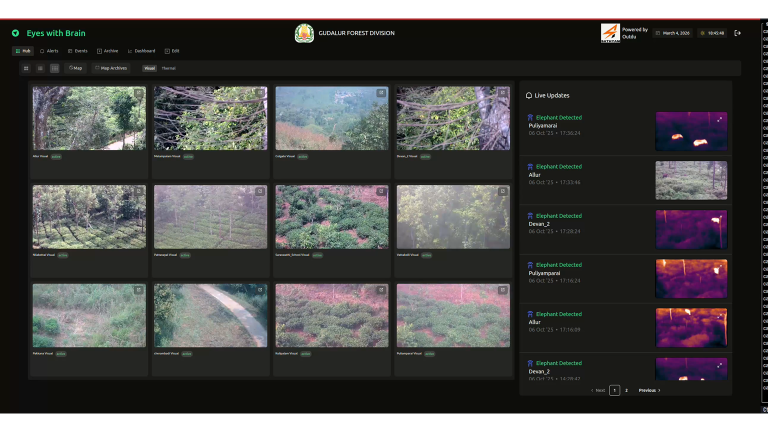
Task: Click elephant icon on the 17:33:46 alert
Action: pyautogui.click(x=530, y=167)
